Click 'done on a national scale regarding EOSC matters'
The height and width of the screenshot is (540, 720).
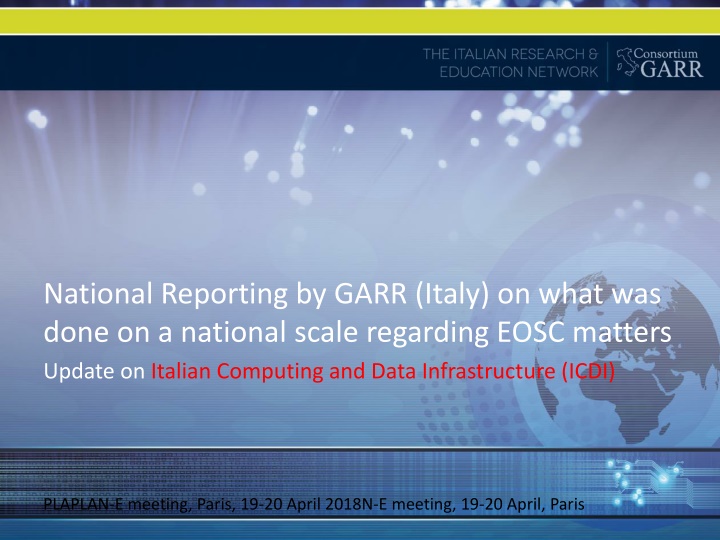point(357,332)
